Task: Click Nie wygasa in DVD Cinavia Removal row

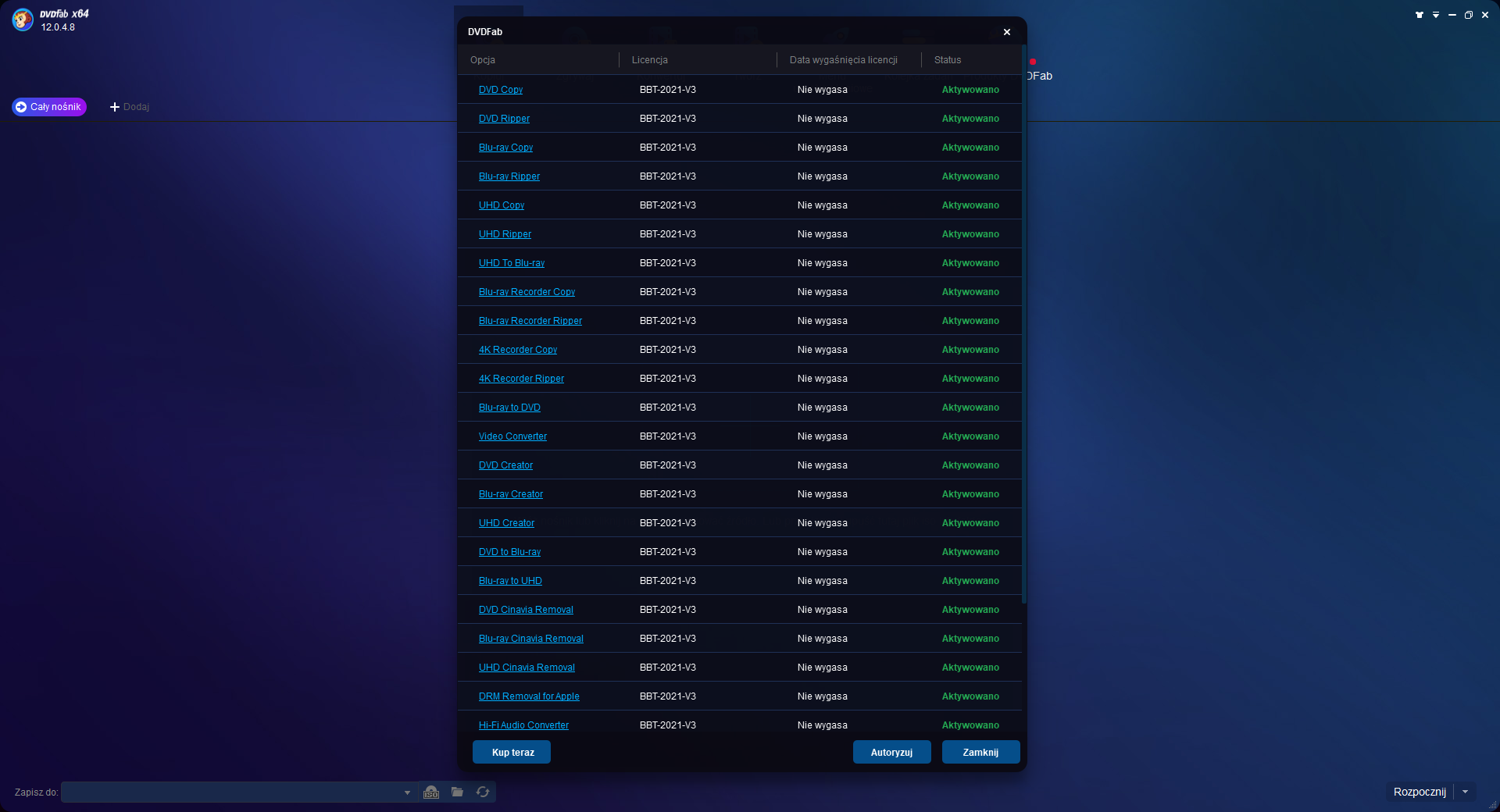Action: point(823,610)
